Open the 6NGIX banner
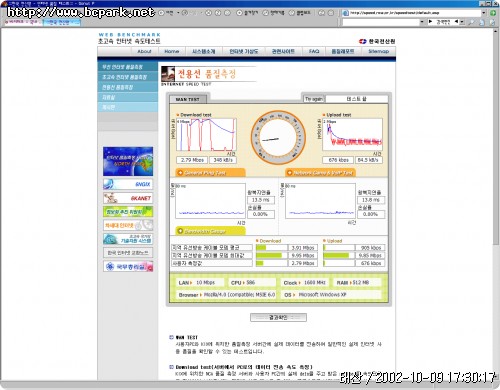 click(x=128, y=184)
